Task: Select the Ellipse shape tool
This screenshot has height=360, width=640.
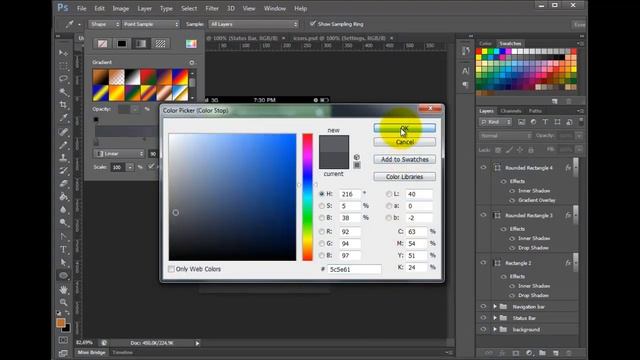Action: pyautogui.click(x=63, y=276)
